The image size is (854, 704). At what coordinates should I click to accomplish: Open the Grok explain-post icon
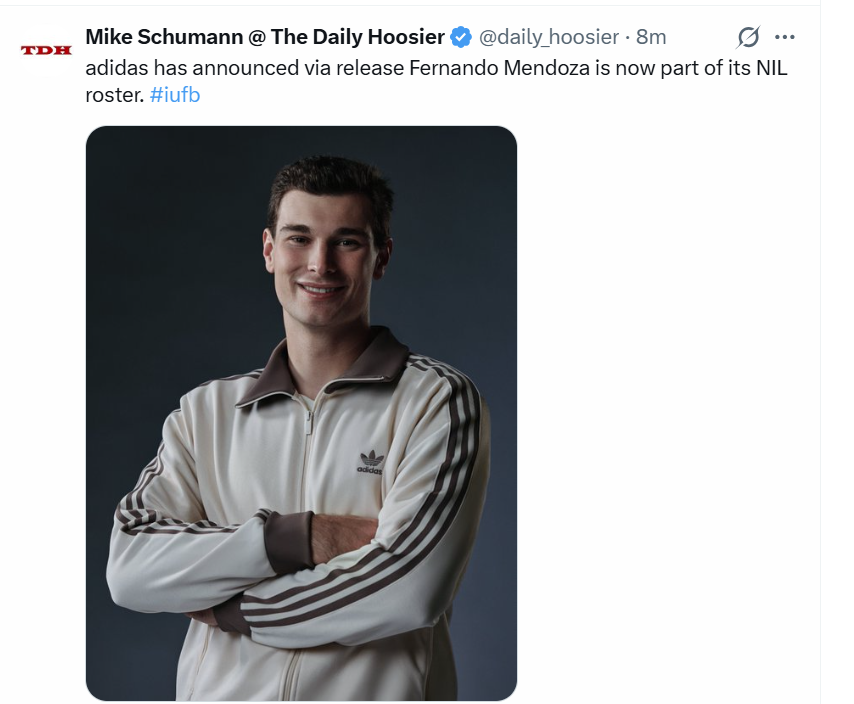click(x=748, y=38)
